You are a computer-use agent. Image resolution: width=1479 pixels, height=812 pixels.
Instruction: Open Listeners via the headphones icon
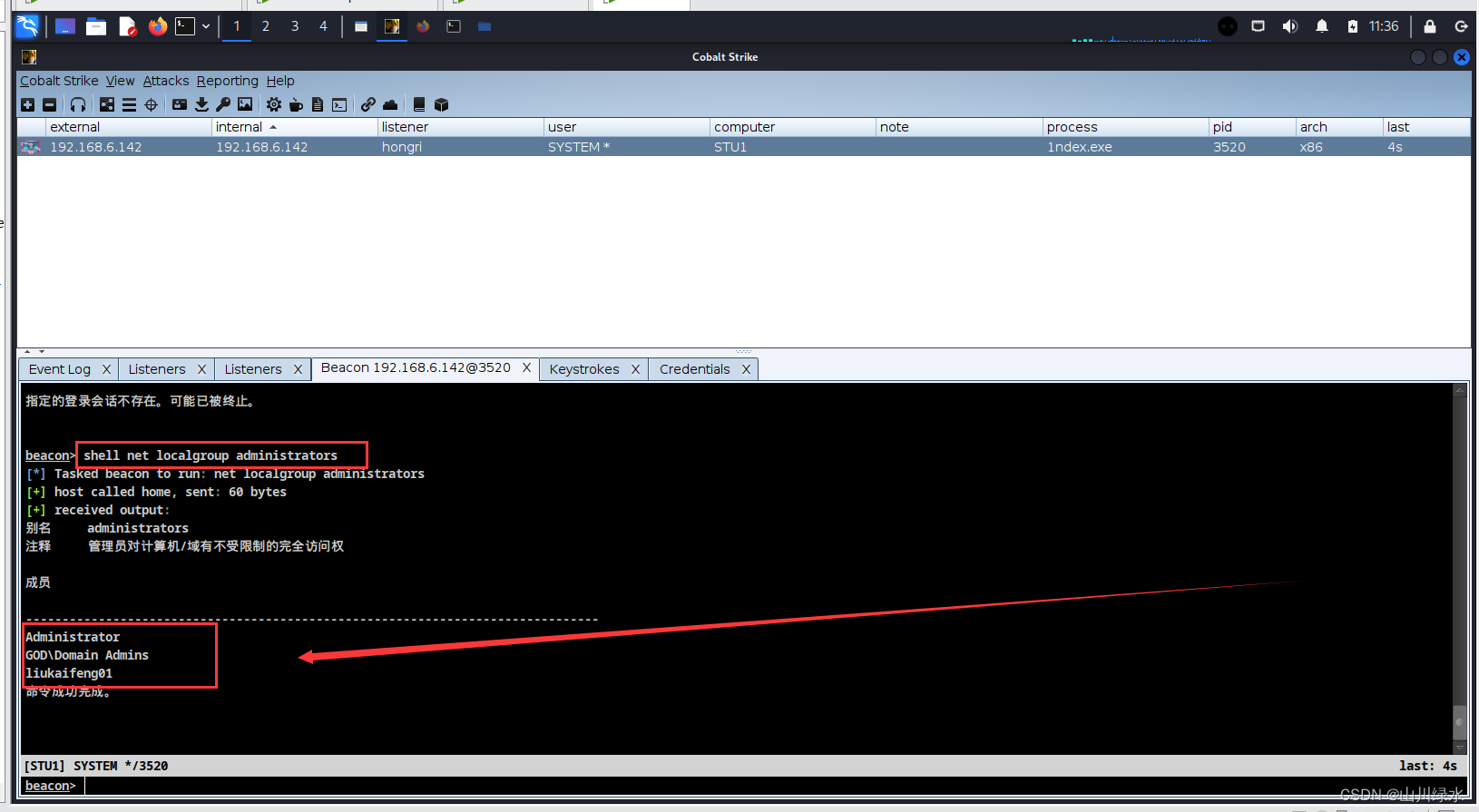click(x=78, y=105)
